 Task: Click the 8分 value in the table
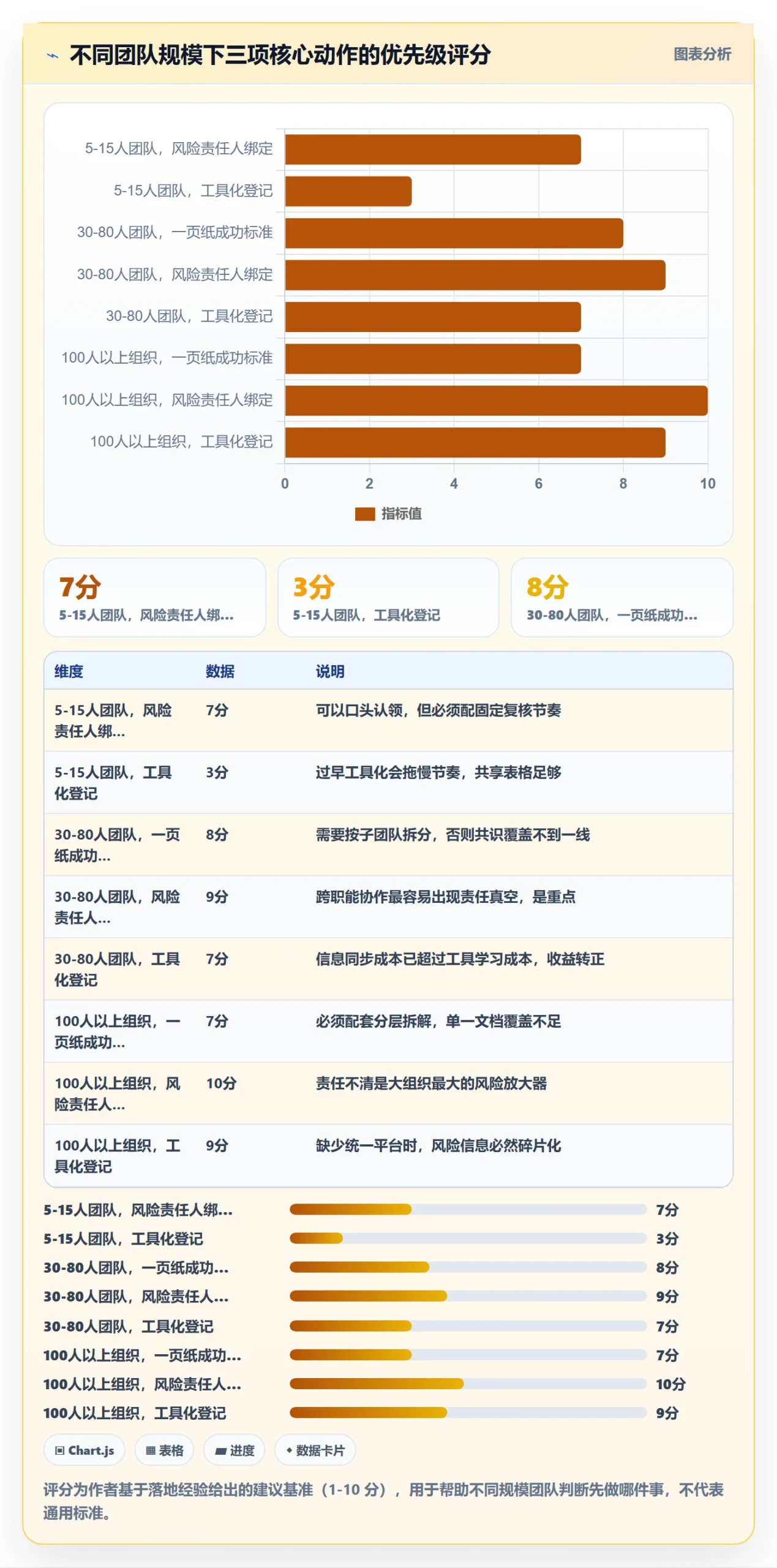pyautogui.click(x=217, y=834)
